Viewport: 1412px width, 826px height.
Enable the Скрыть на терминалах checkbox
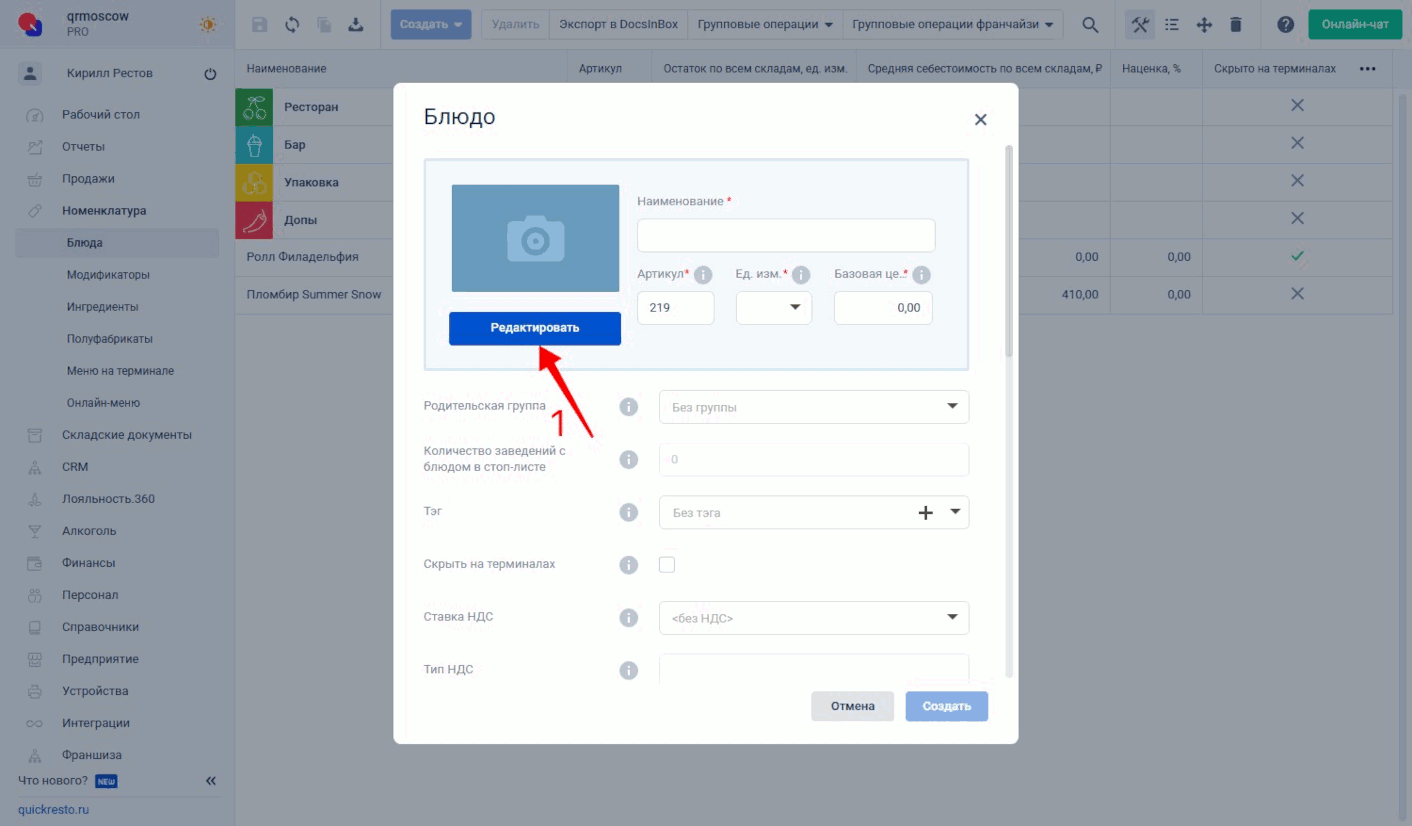667,565
